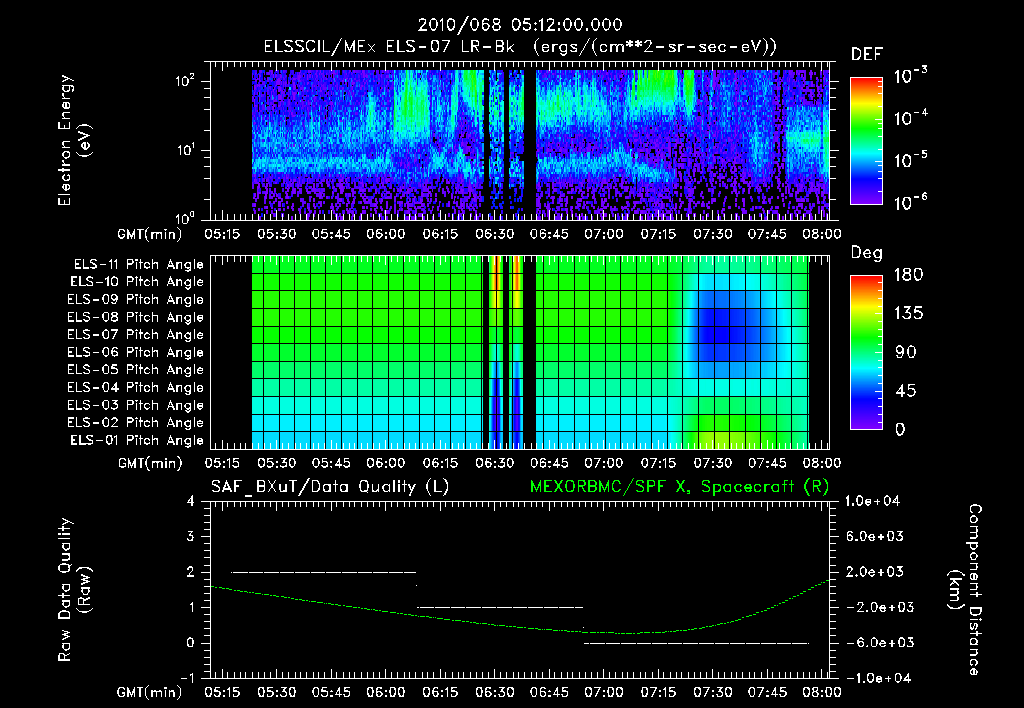Click 07:00 time tick under the spectrogram
1024x708 pixels.
pyautogui.click(x=603, y=234)
